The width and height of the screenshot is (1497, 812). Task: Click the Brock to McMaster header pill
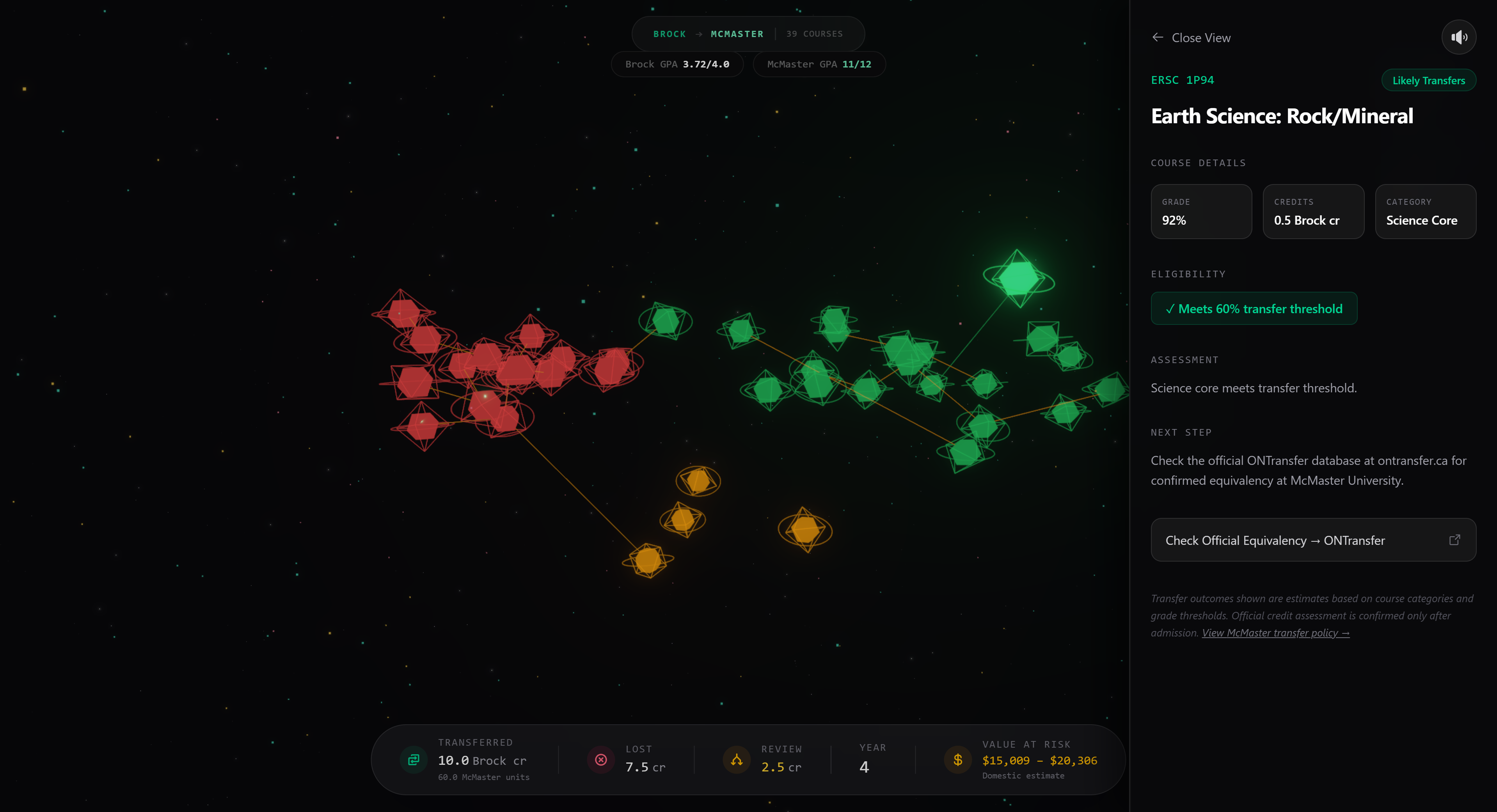(748, 34)
